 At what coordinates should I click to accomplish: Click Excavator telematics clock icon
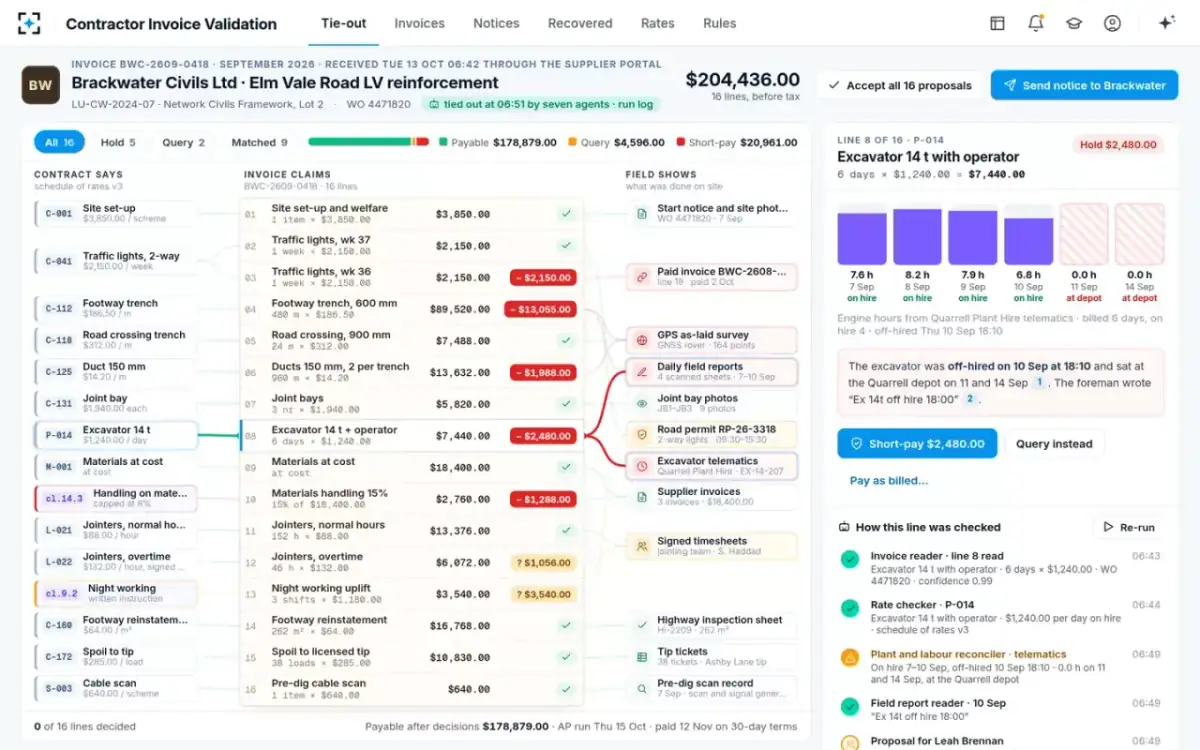click(642, 466)
